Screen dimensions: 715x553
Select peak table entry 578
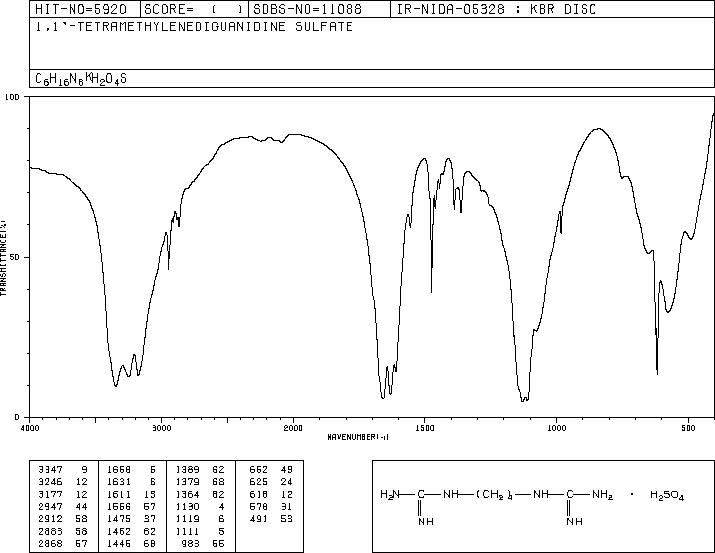point(259,506)
